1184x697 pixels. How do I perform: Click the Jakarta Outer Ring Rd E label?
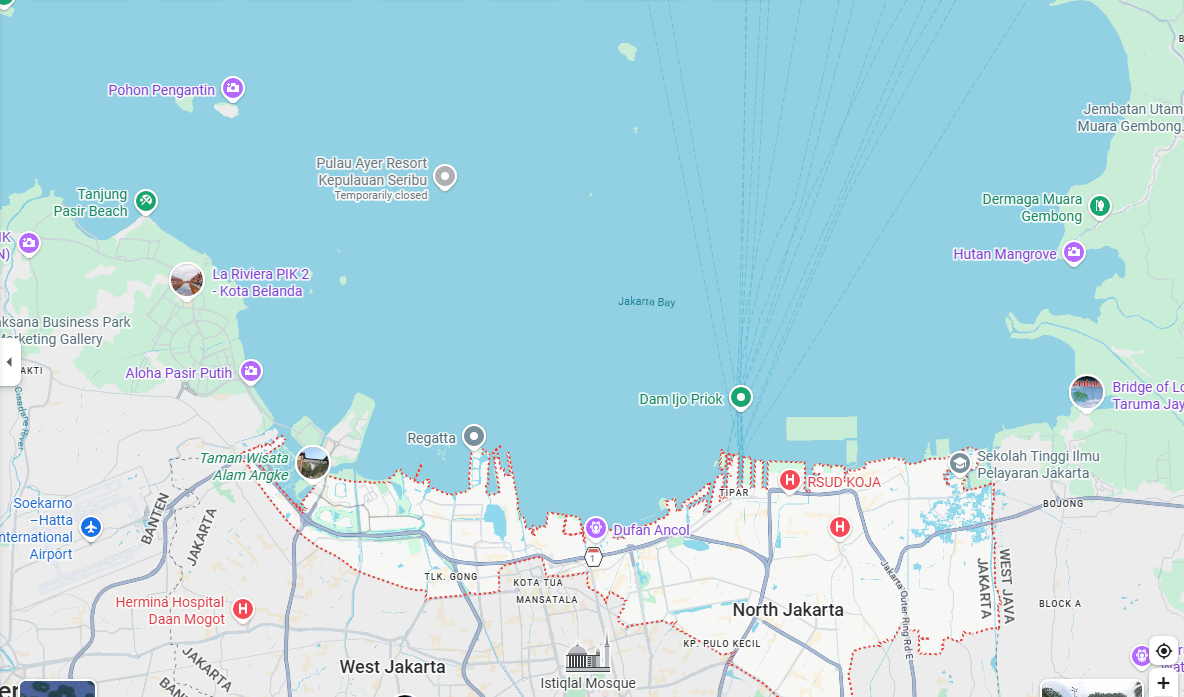point(898,609)
